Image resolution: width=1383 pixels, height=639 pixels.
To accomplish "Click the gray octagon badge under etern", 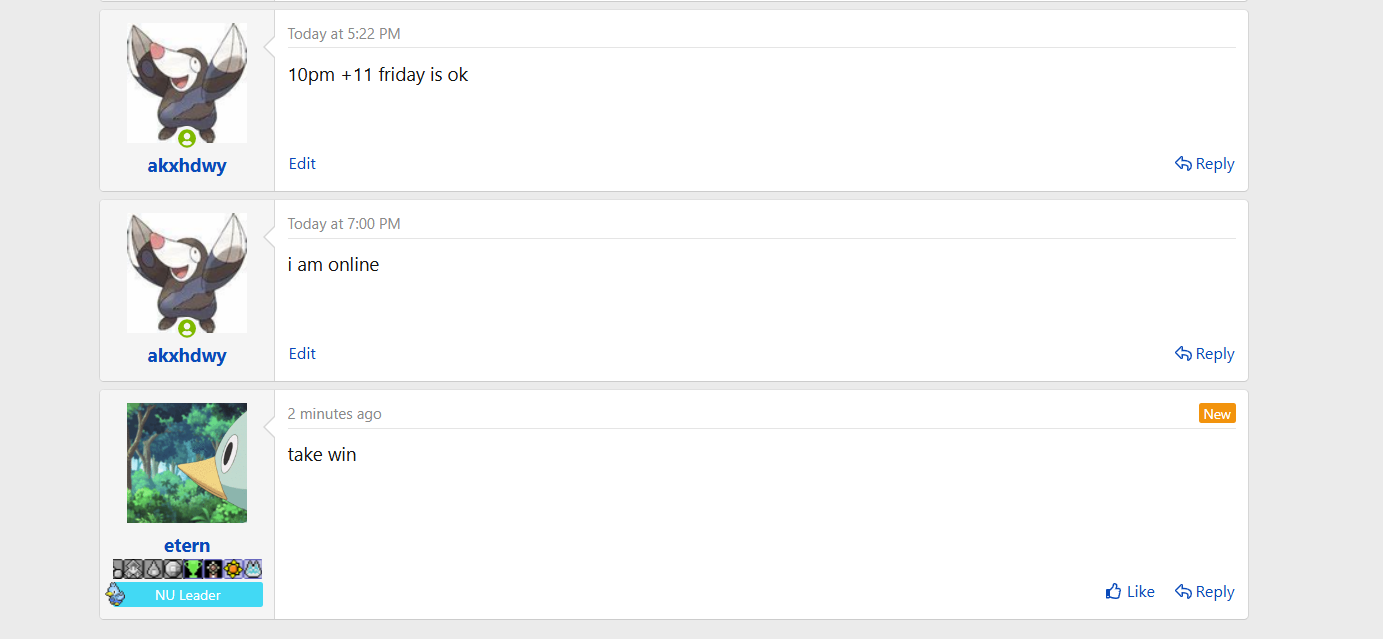I will (x=173, y=569).
